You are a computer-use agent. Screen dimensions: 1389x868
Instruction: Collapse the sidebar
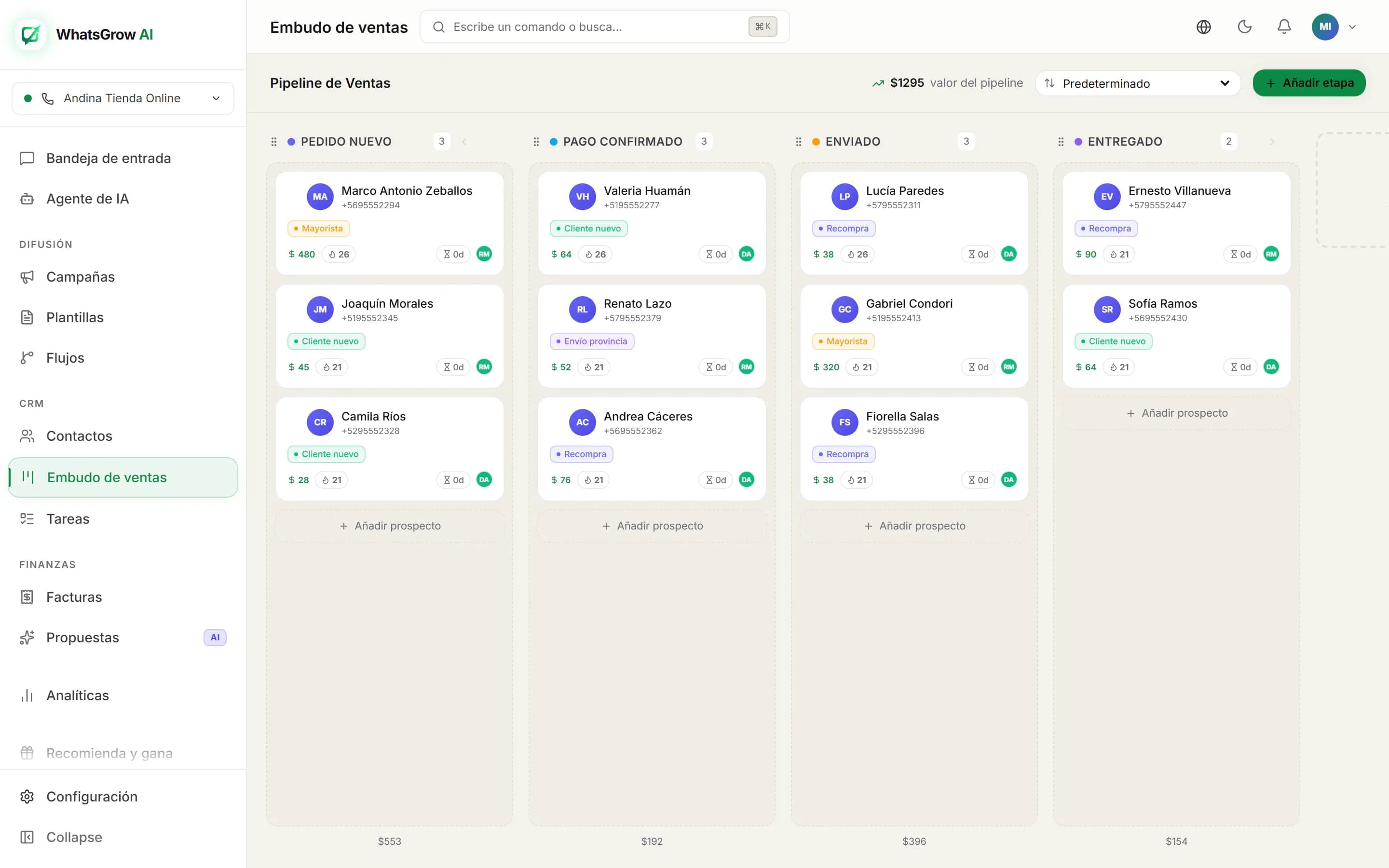[123, 837]
